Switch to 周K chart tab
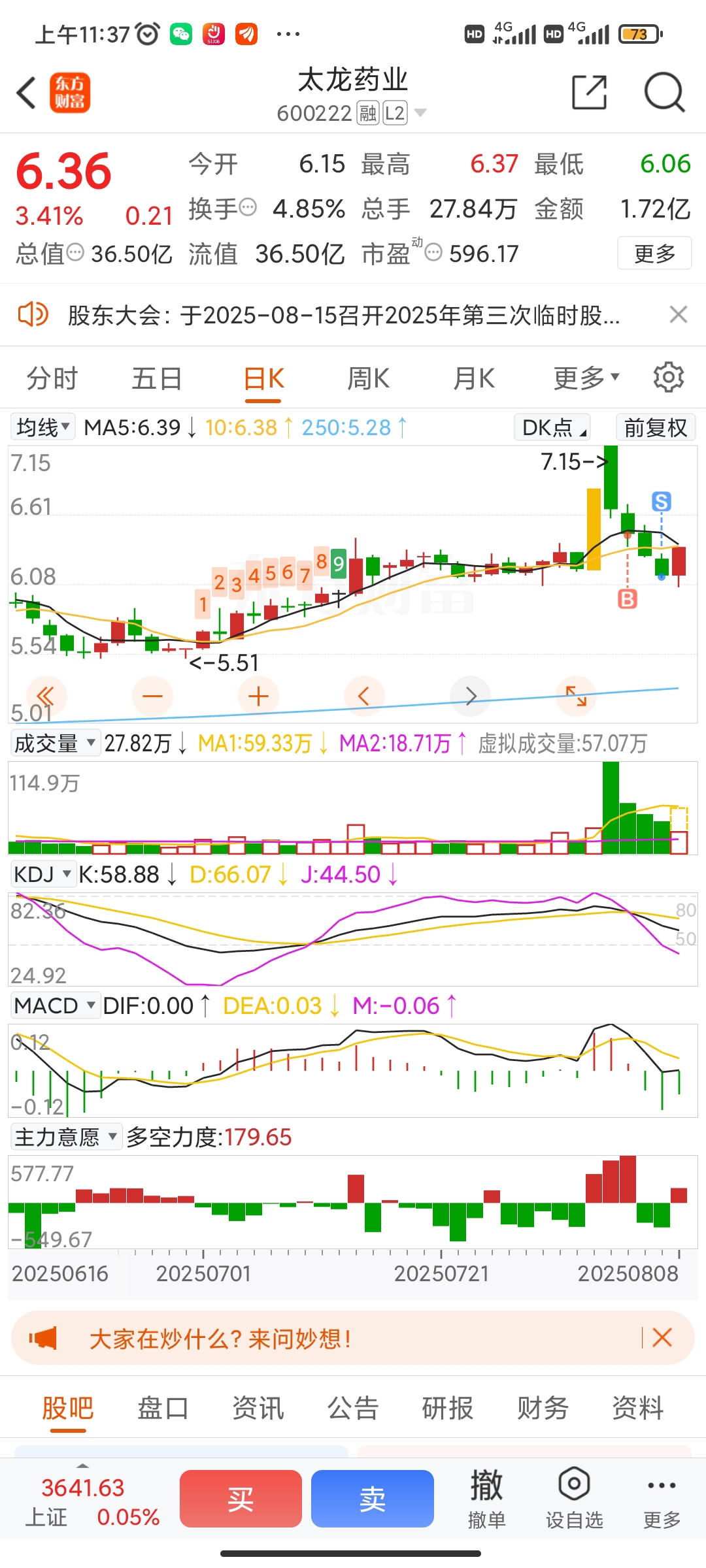 [x=368, y=378]
